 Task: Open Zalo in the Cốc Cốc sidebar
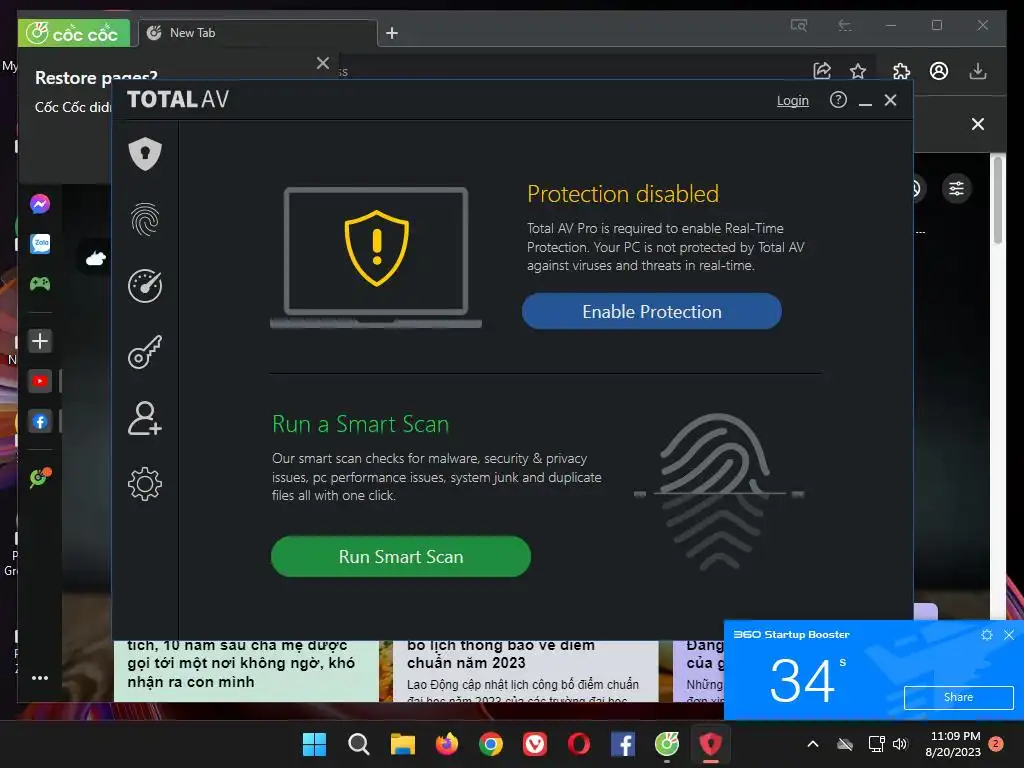click(40, 244)
